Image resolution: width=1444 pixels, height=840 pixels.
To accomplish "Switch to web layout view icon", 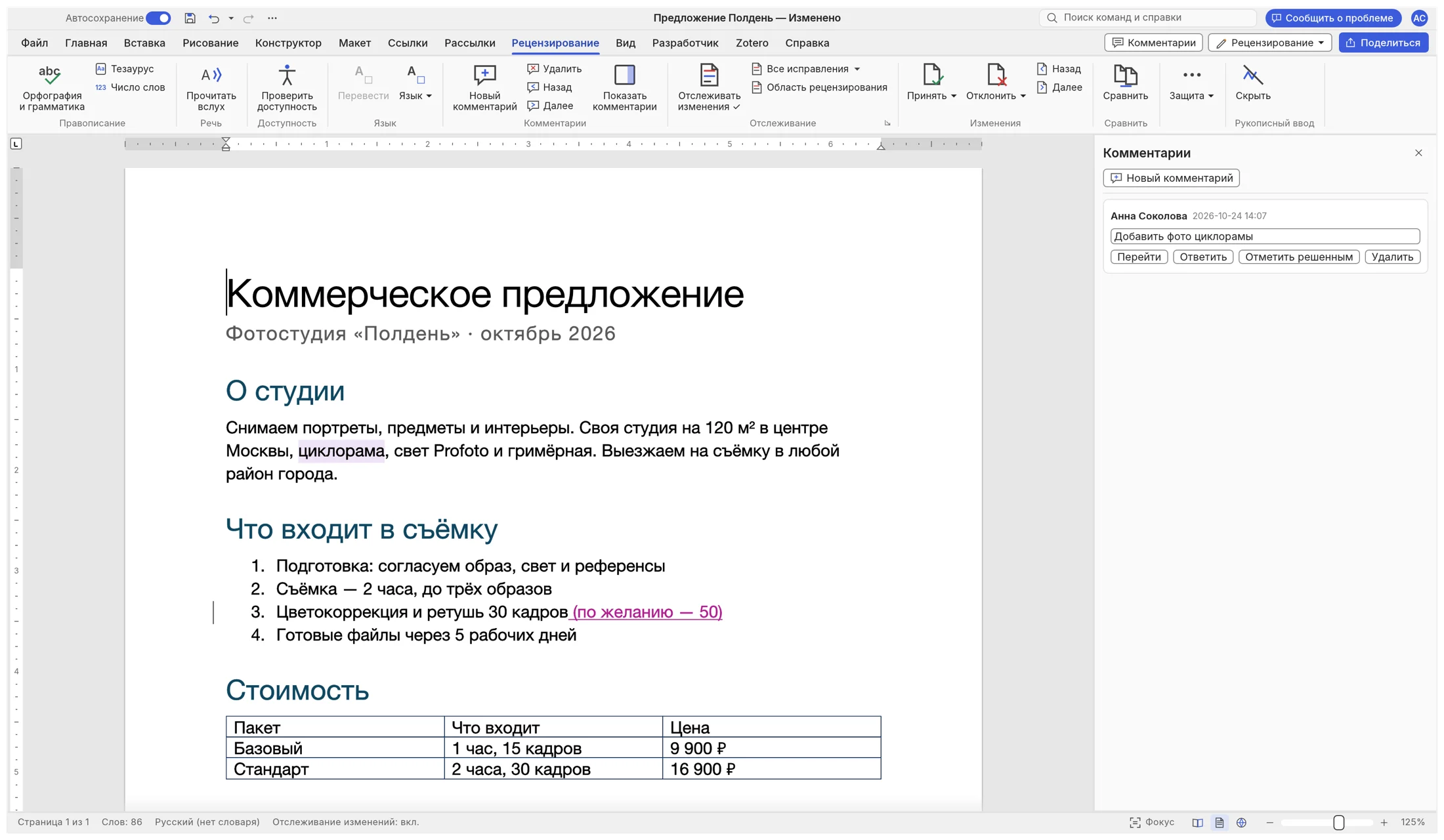I will click(1241, 822).
